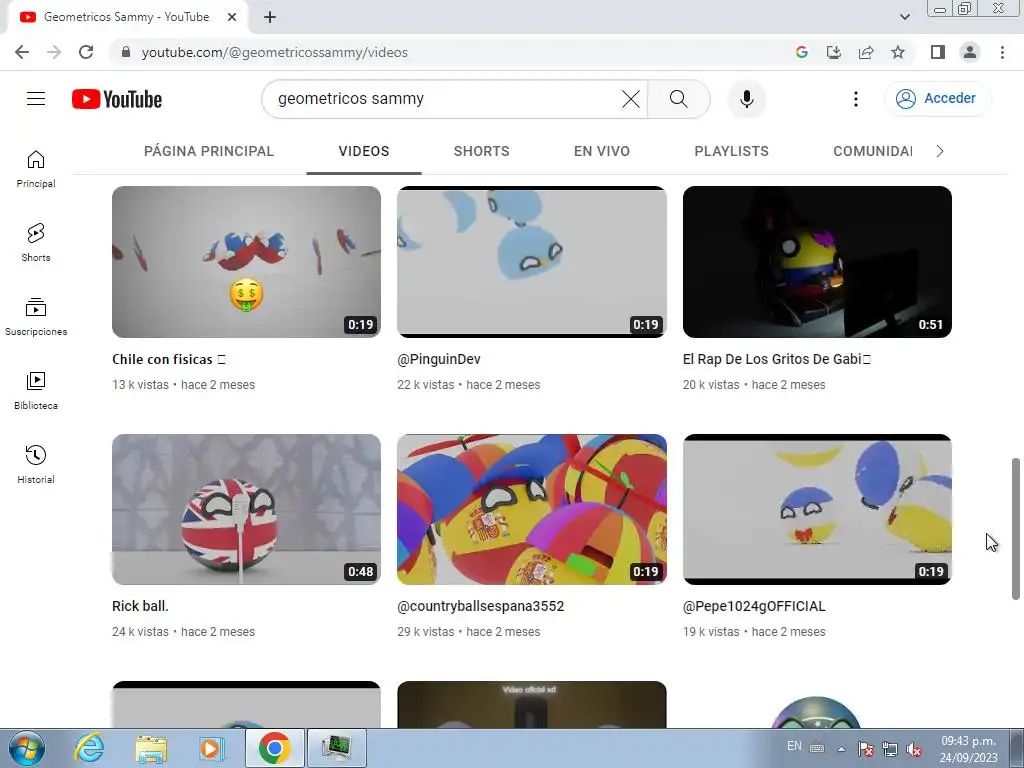Click the Acceder sign-in button

point(937,99)
